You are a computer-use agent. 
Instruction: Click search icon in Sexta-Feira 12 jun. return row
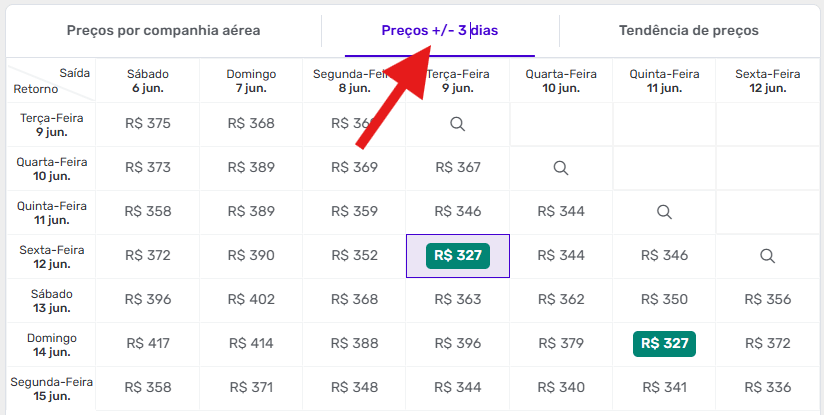click(767, 256)
